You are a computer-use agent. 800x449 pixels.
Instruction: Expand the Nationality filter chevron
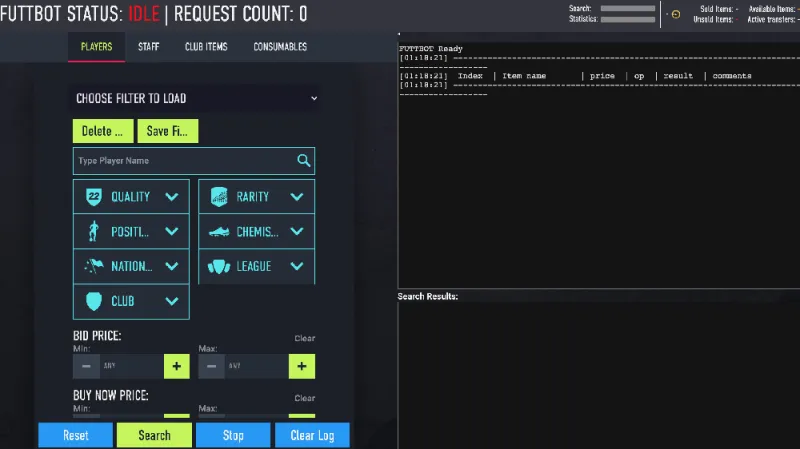point(172,266)
